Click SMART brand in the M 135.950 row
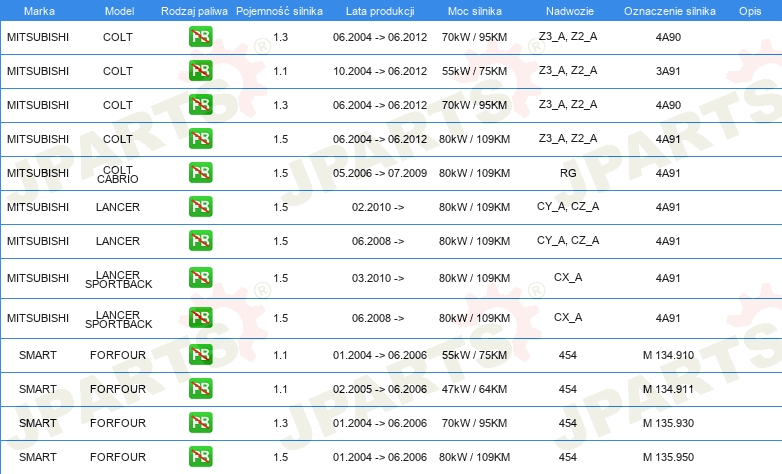The image size is (782, 474). point(38,457)
